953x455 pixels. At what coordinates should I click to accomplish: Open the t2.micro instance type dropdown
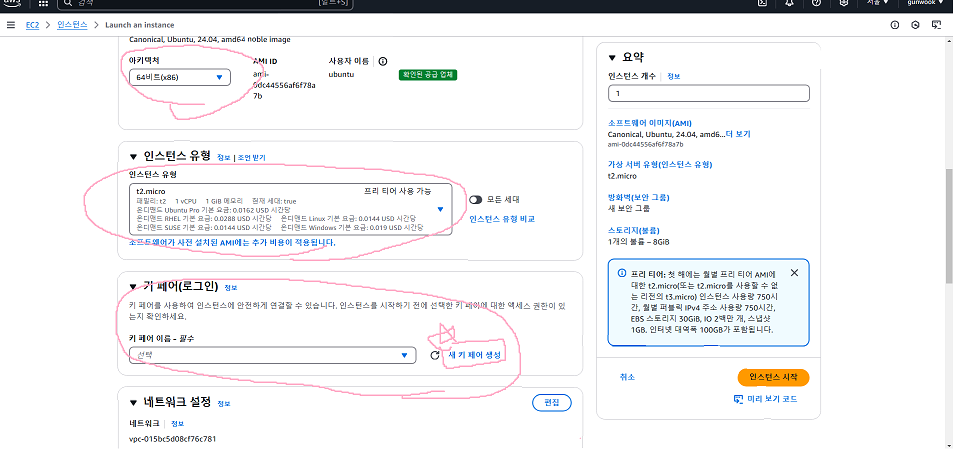291,210
